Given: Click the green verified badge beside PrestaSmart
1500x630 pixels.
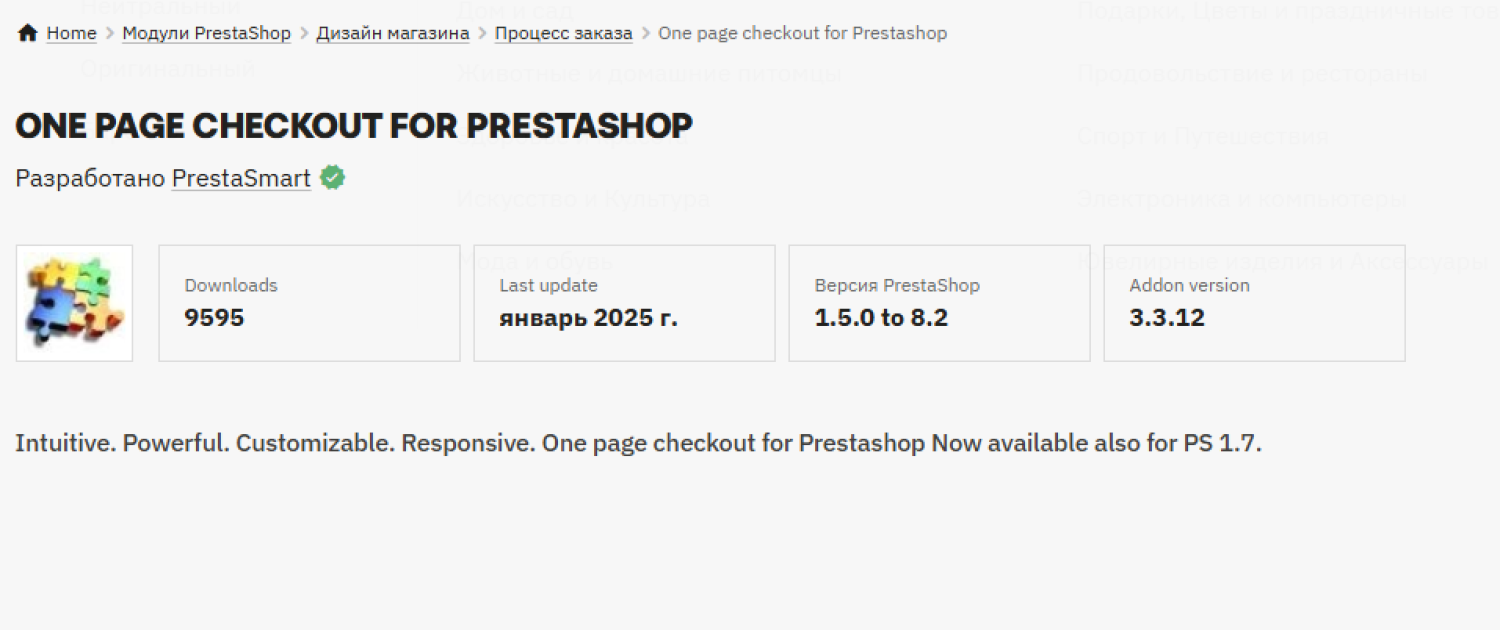Looking at the screenshot, I should coord(332,178).
